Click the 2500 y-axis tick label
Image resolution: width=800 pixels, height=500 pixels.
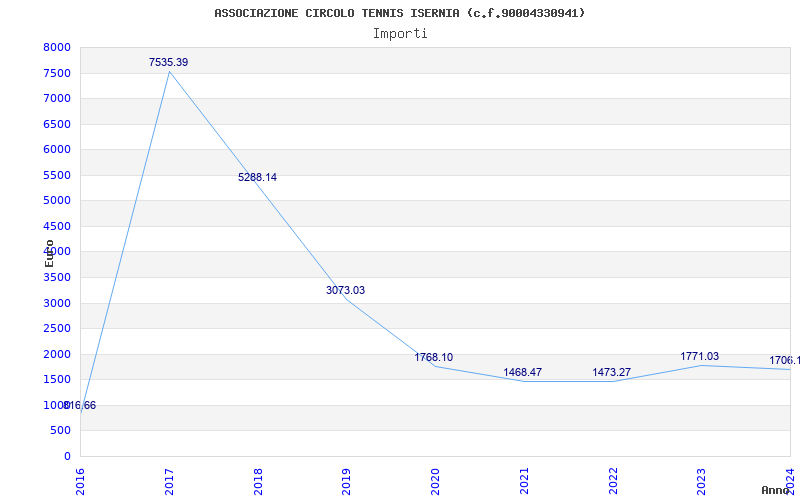pos(57,328)
